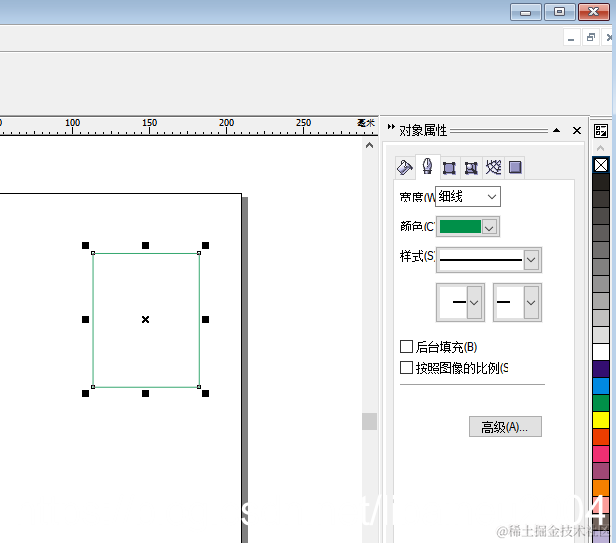Click the green outline color swatch
Image resolution: width=616 pixels, height=543 pixels.
460,227
